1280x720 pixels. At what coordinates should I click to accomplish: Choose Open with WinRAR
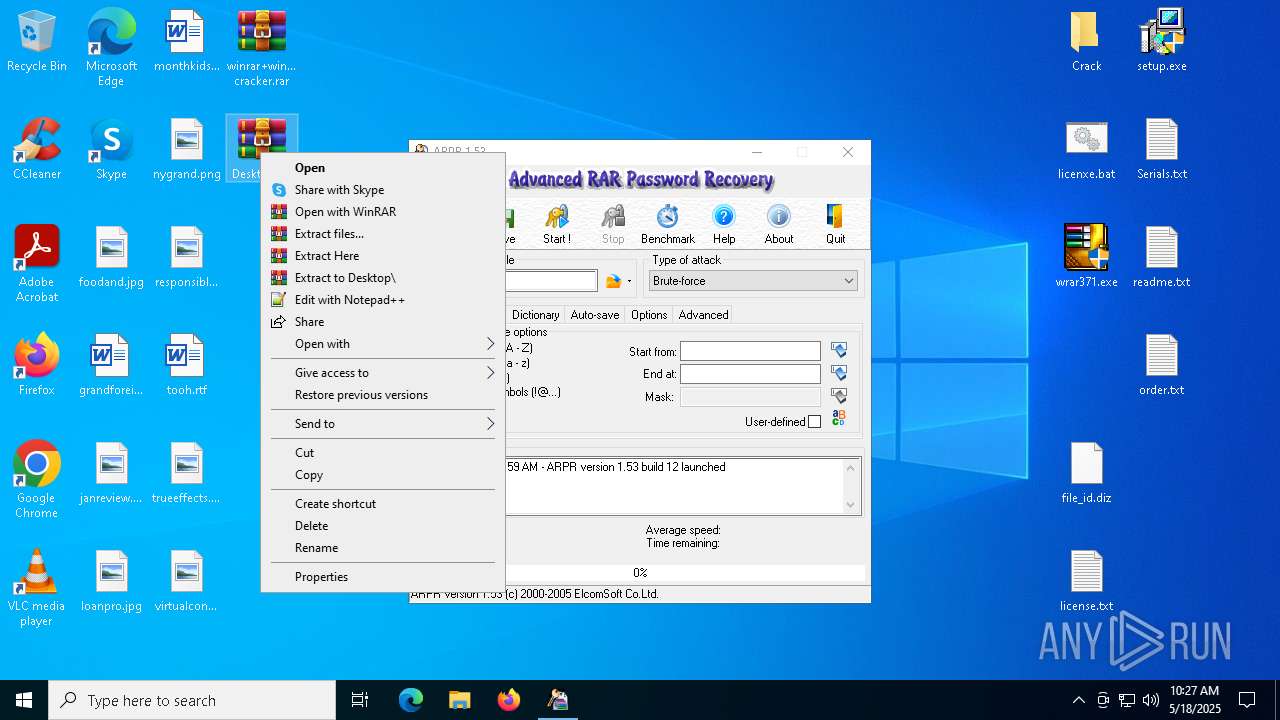[x=383, y=212]
